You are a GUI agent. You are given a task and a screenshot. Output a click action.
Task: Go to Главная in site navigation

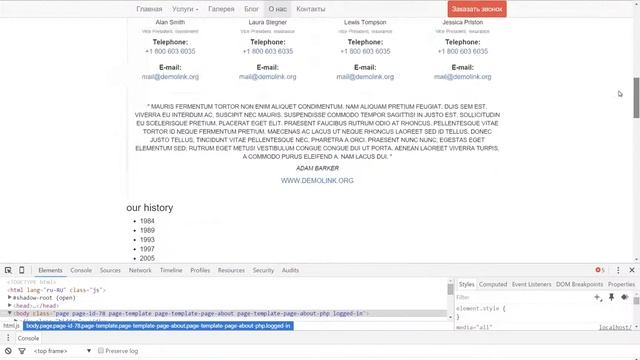click(149, 9)
